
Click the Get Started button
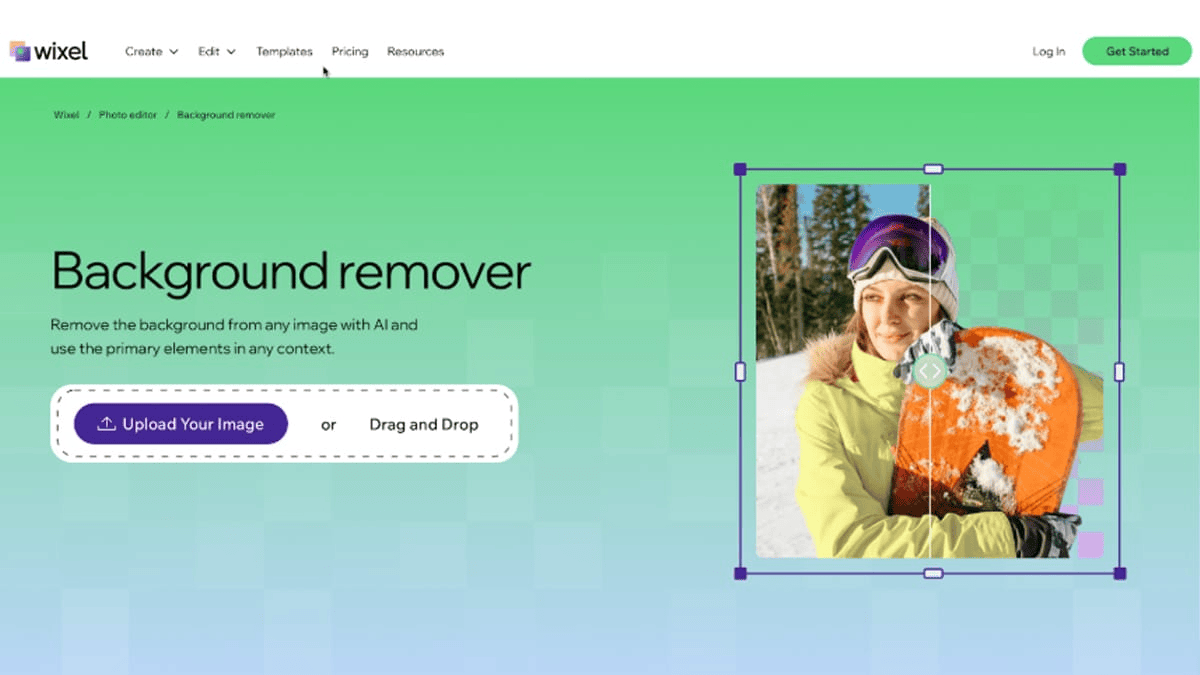click(1136, 50)
